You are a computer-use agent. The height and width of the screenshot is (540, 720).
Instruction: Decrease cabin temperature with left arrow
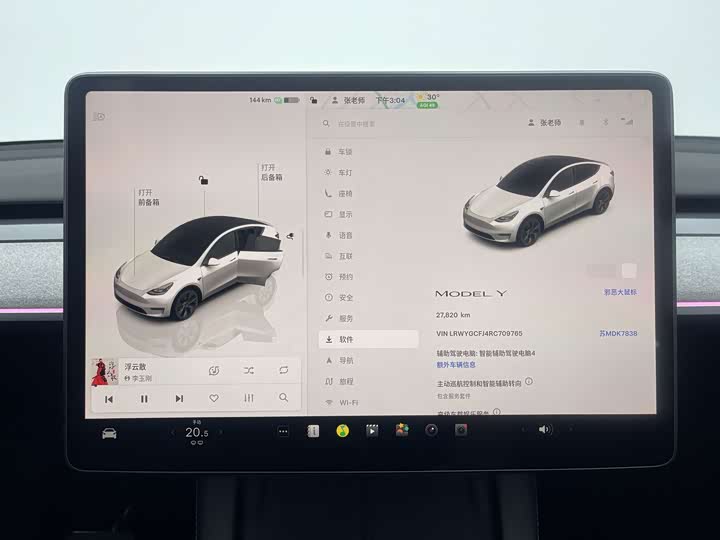pyautogui.click(x=173, y=433)
